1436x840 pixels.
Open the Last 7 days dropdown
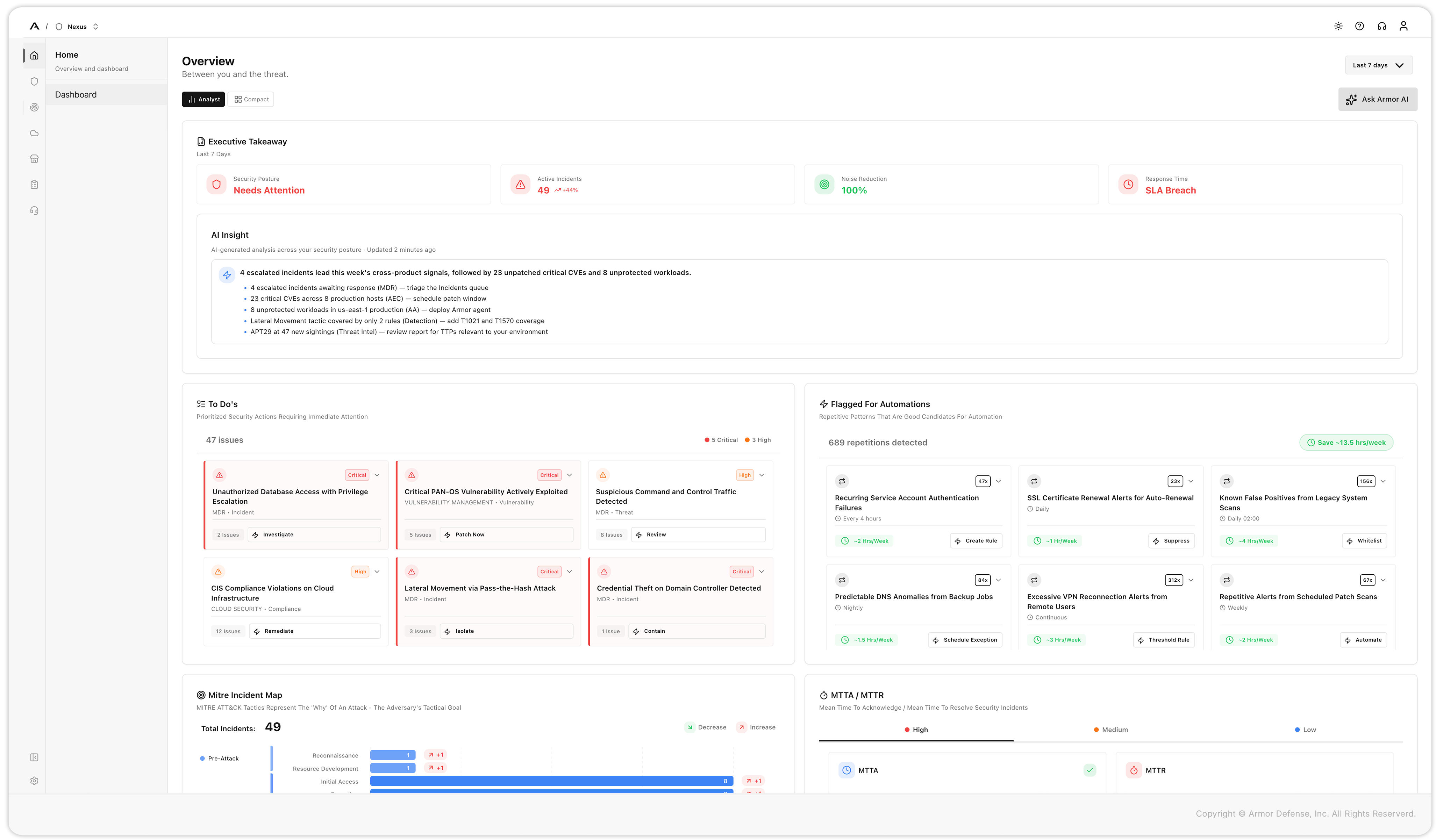click(x=1378, y=65)
